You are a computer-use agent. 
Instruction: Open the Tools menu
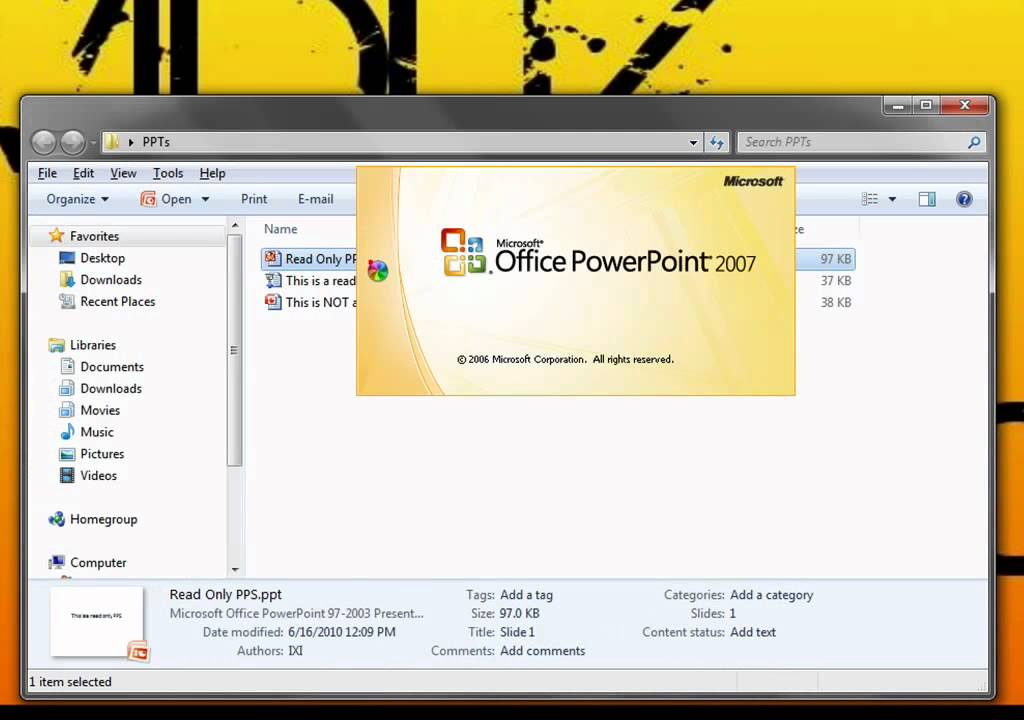(x=168, y=173)
